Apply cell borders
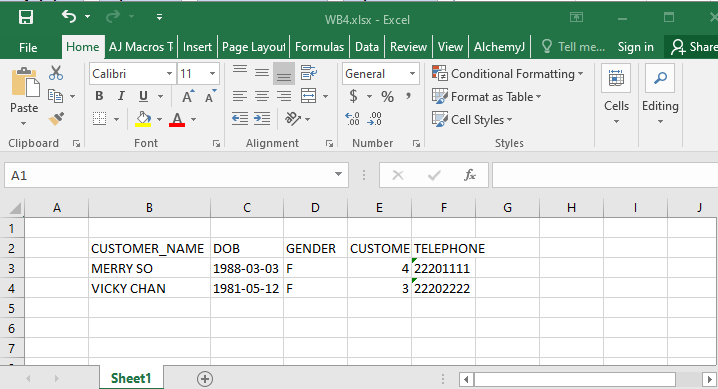This screenshot has width=718, height=389. point(99,119)
